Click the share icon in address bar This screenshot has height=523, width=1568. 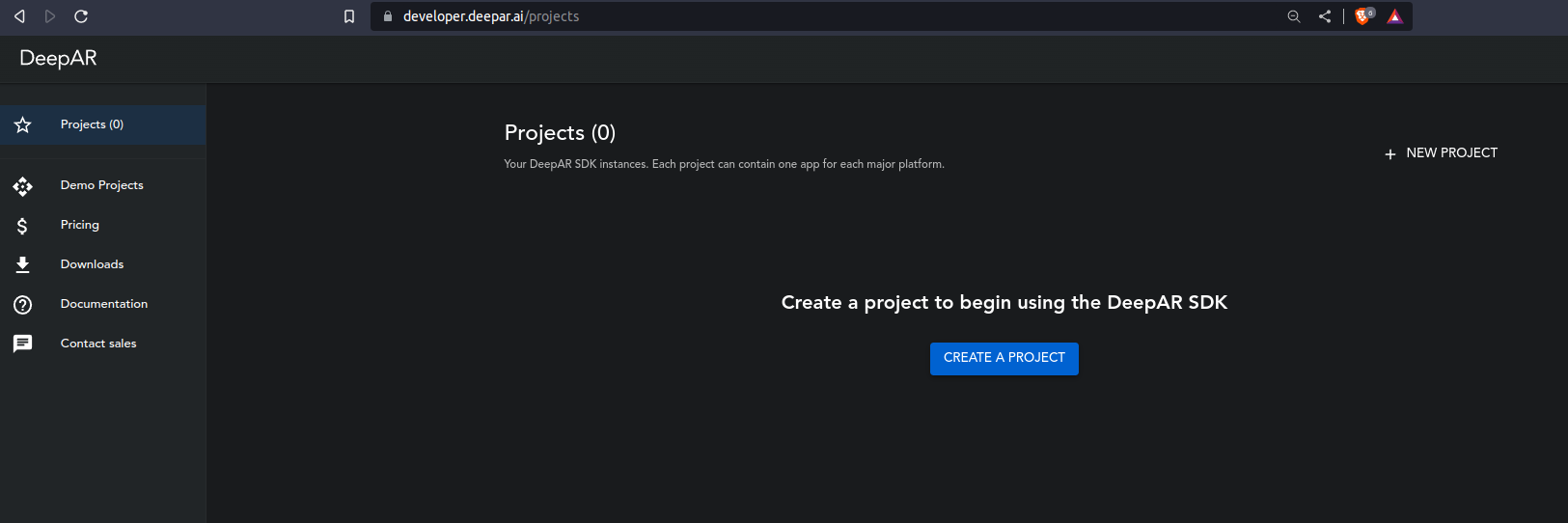pos(1325,16)
